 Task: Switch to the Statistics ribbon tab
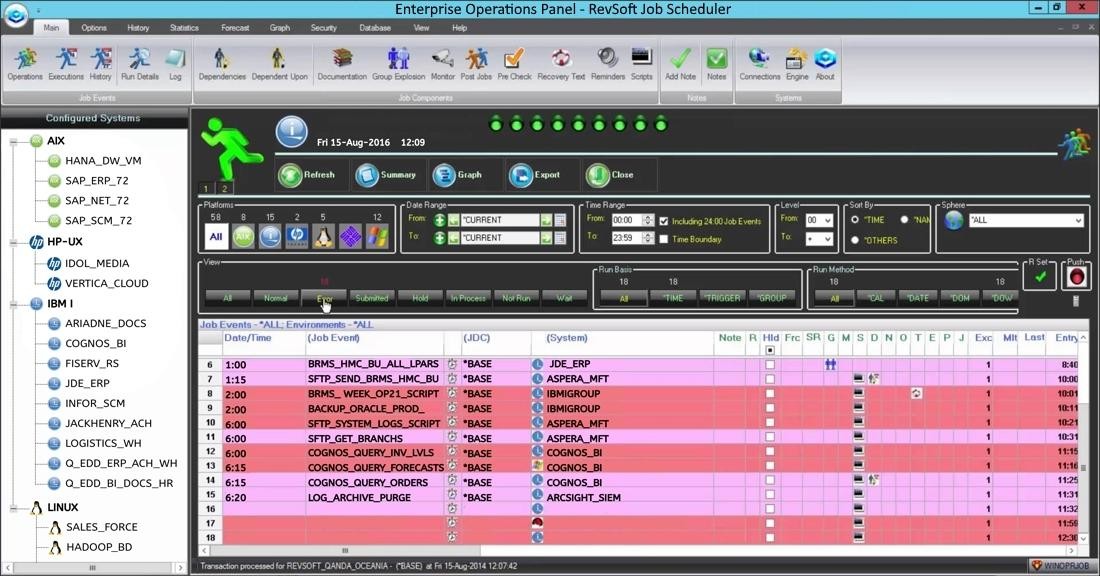coord(184,28)
